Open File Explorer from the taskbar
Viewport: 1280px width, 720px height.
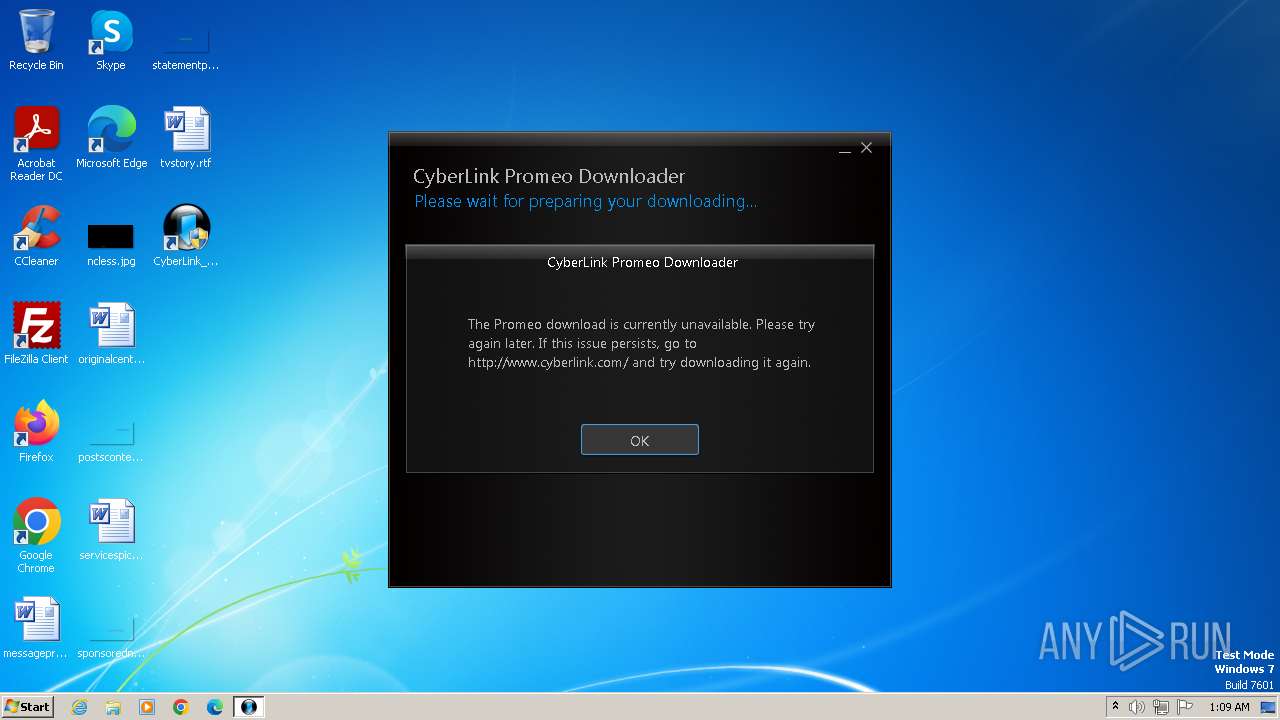click(x=113, y=707)
